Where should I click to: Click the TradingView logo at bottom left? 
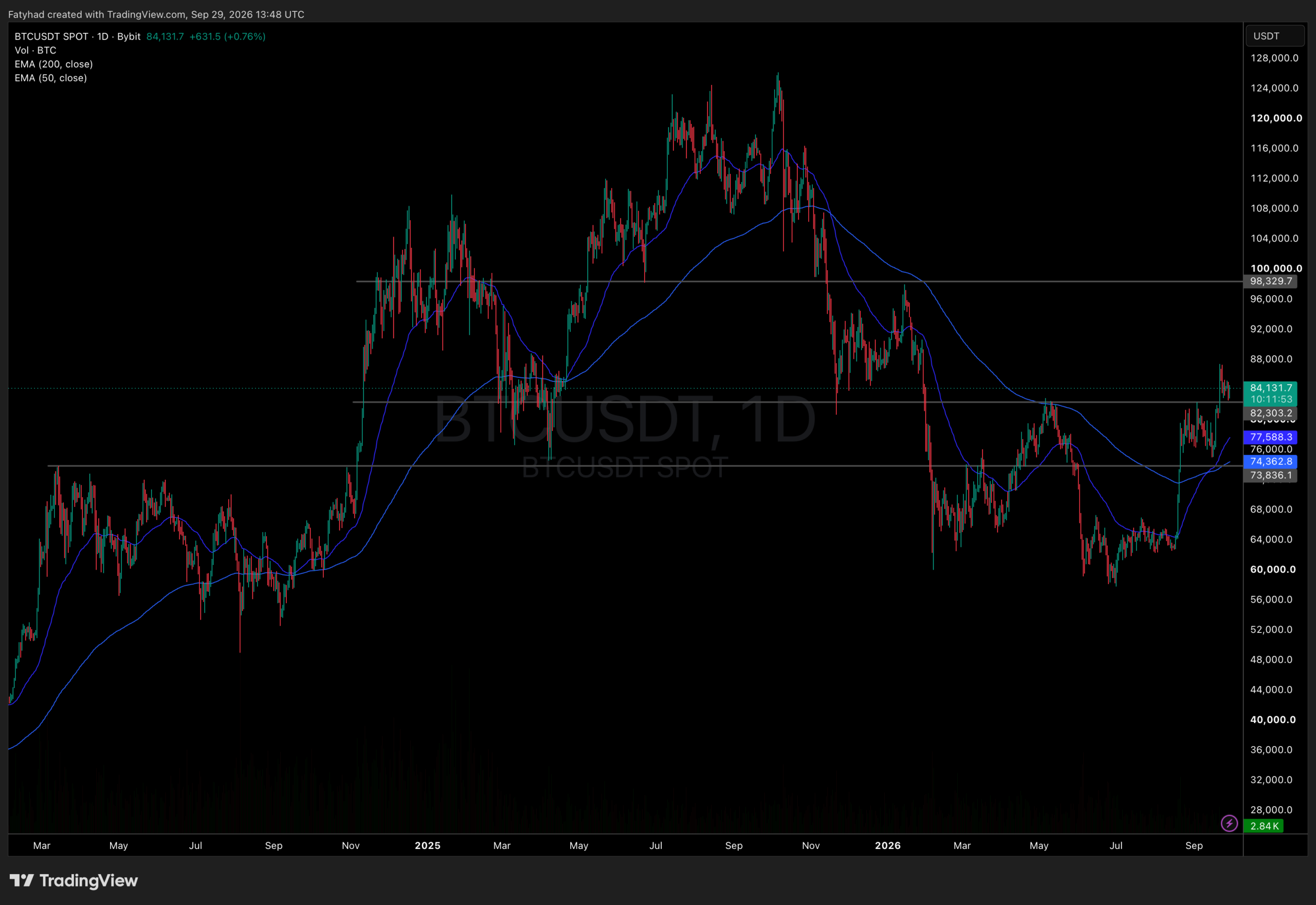pos(74,881)
